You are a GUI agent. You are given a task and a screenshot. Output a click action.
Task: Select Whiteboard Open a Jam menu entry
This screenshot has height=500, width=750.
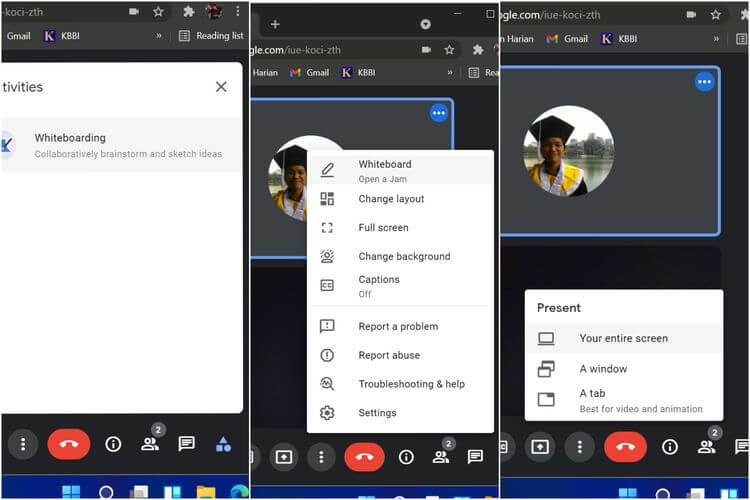400,170
